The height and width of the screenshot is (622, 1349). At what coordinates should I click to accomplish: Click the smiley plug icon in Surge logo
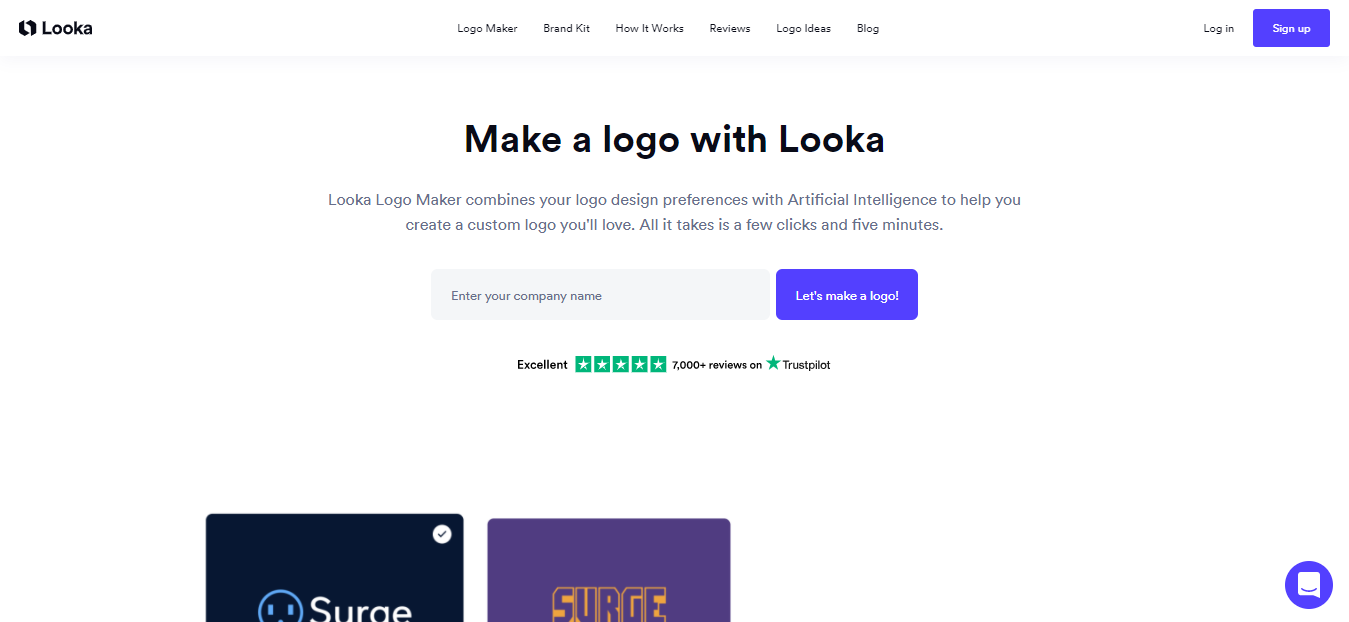pos(279,607)
